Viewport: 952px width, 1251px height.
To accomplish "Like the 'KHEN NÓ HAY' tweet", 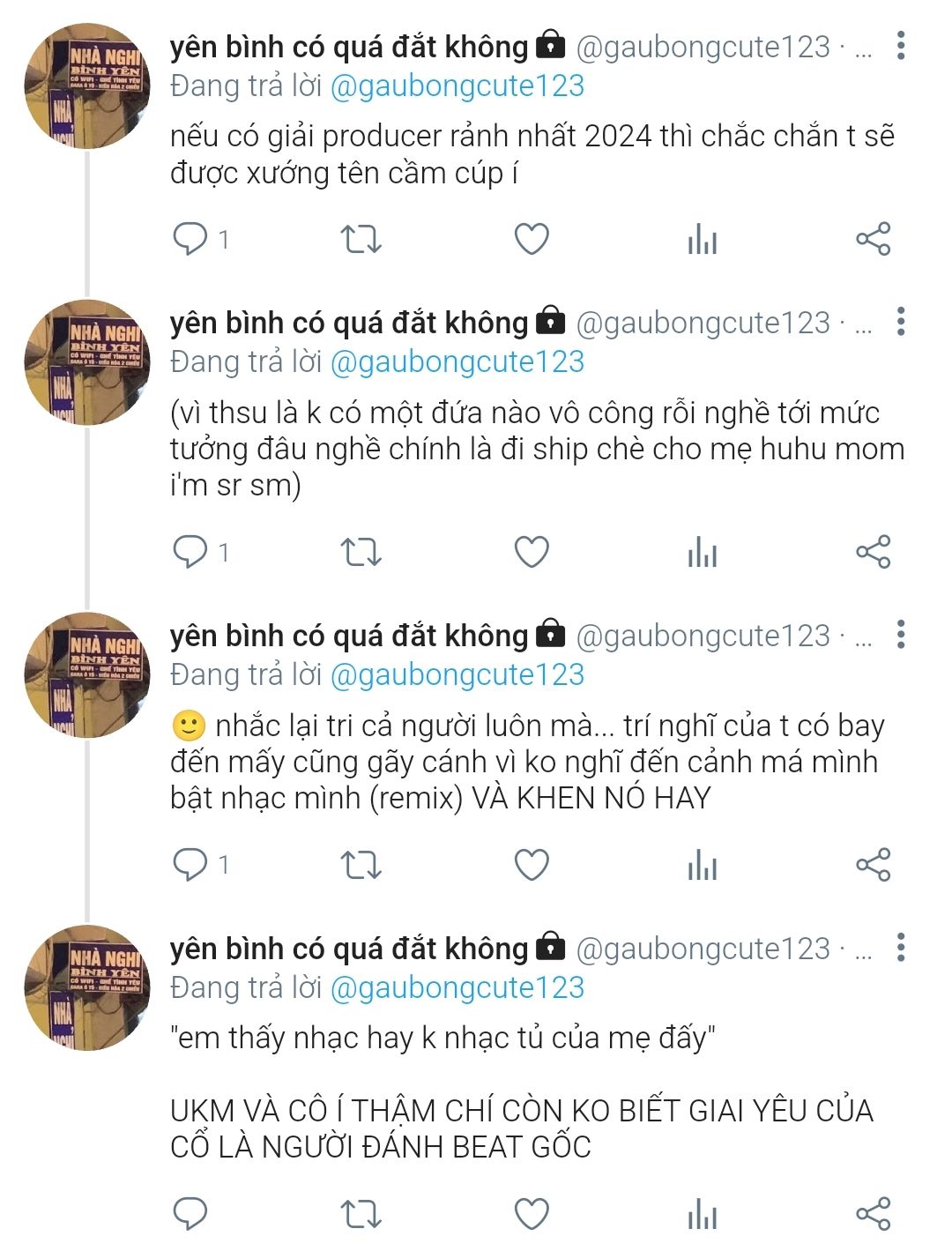I will tap(532, 865).
